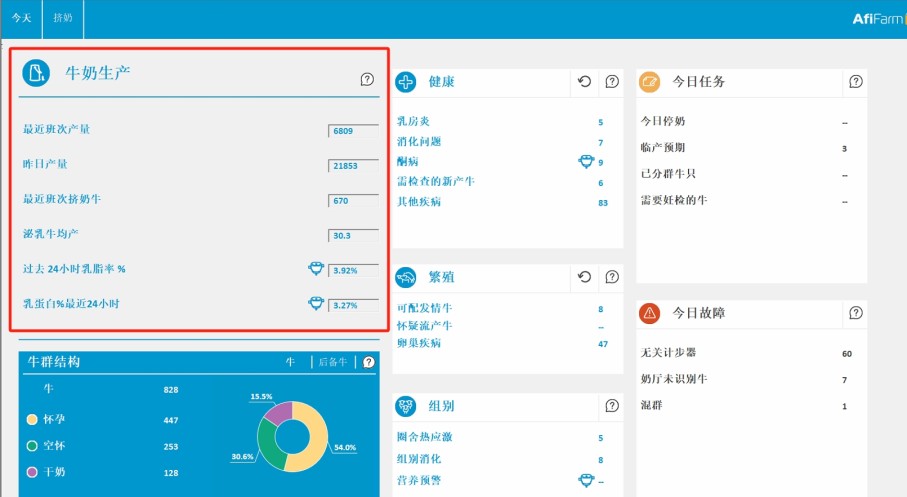Click the 最近班次产量 value box 6809
The width and height of the screenshot is (907, 497).
click(x=352, y=131)
